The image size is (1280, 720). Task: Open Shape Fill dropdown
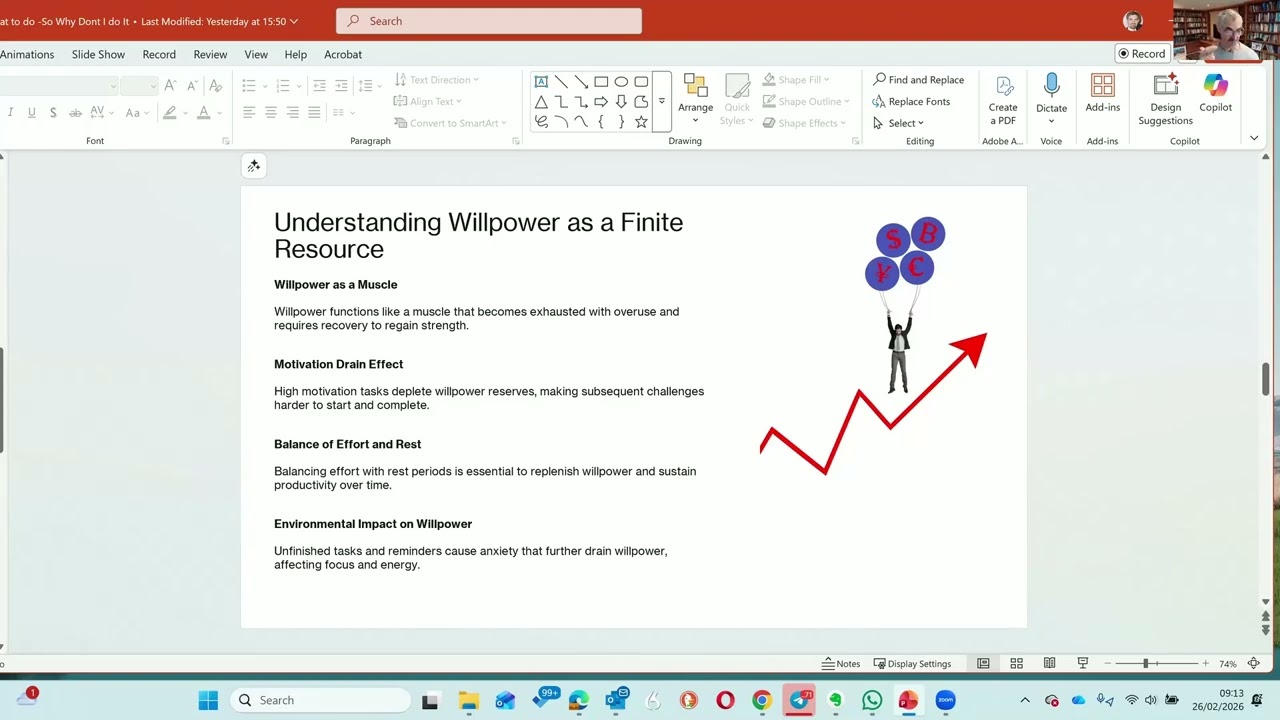pos(797,80)
